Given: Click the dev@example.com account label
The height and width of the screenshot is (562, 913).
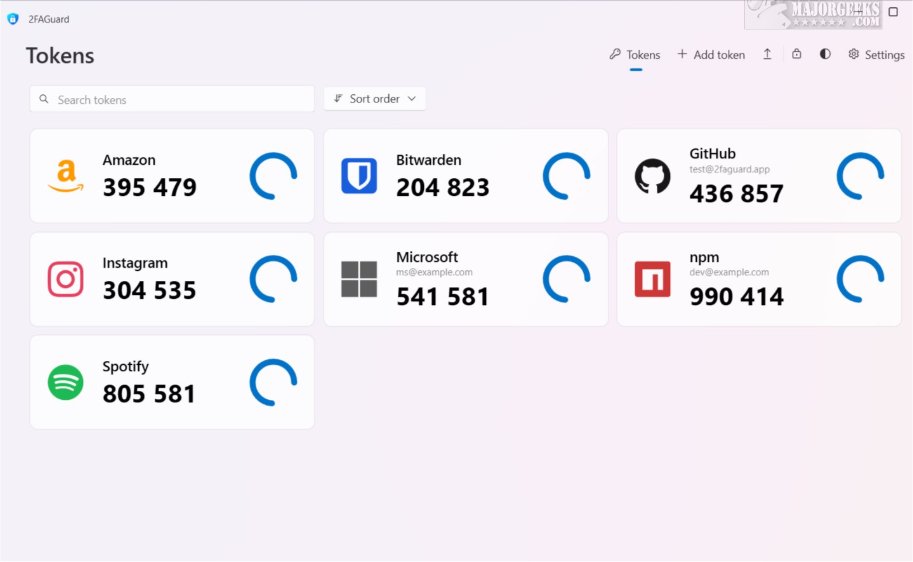Looking at the screenshot, I should tap(729, 272).
